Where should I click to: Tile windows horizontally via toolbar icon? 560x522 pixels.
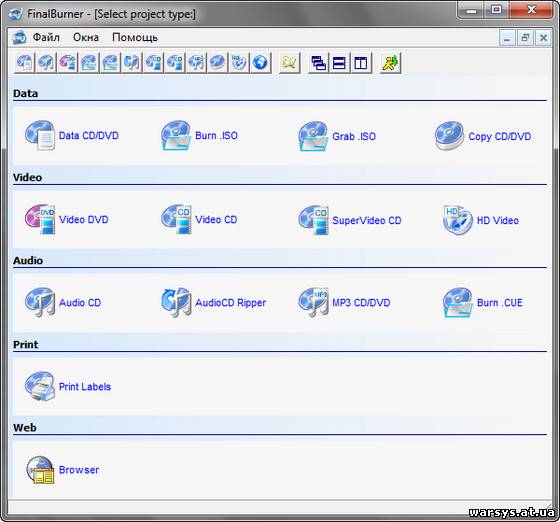pos(340,63)
